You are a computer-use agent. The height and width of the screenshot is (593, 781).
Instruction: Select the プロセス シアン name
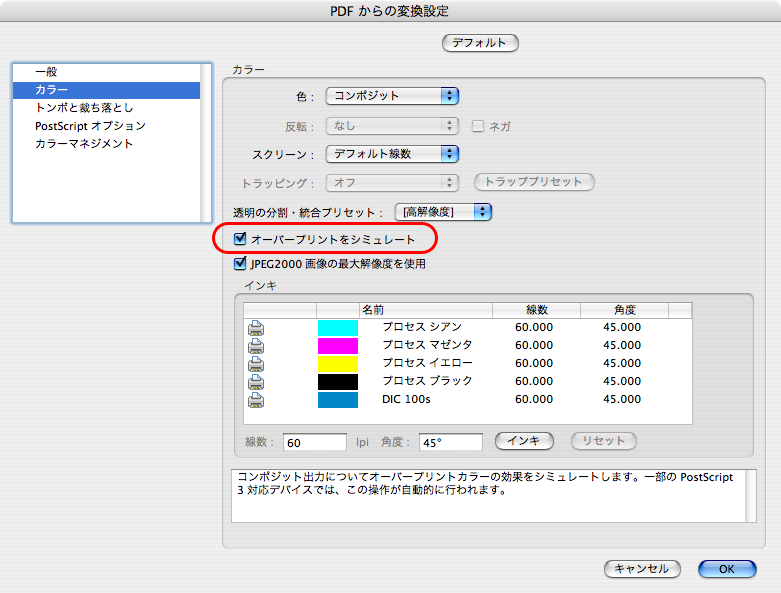point(422,327)
